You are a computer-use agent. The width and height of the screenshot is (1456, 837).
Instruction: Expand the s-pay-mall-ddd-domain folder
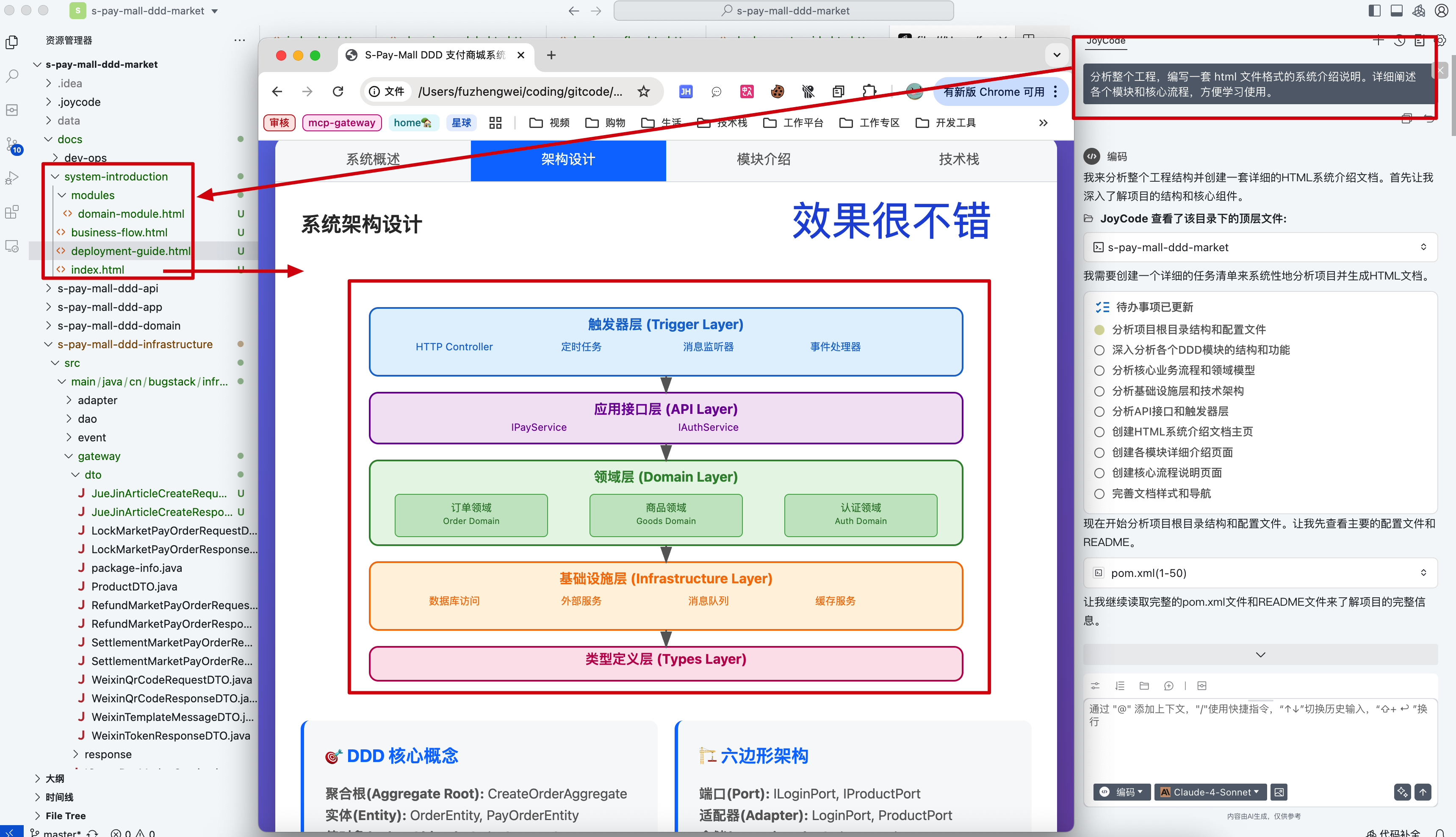point(118,325)
